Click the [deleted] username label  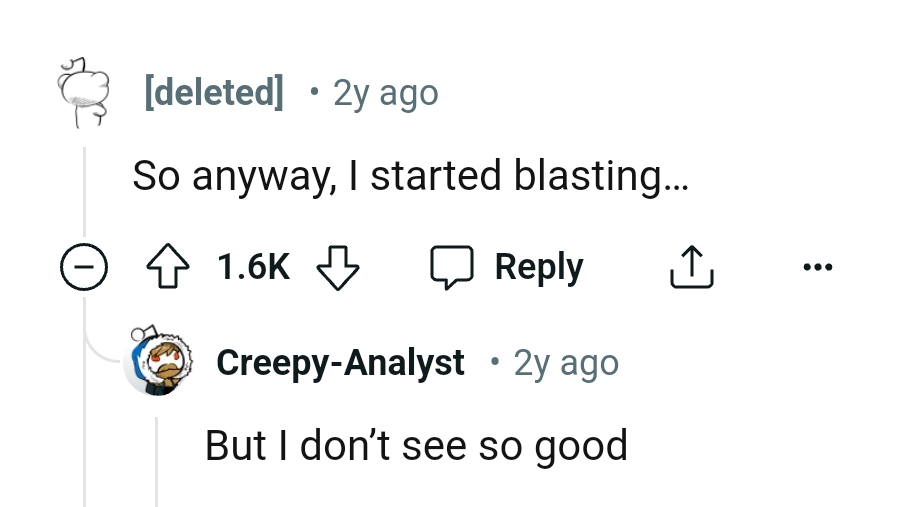[x=214, y=93]
